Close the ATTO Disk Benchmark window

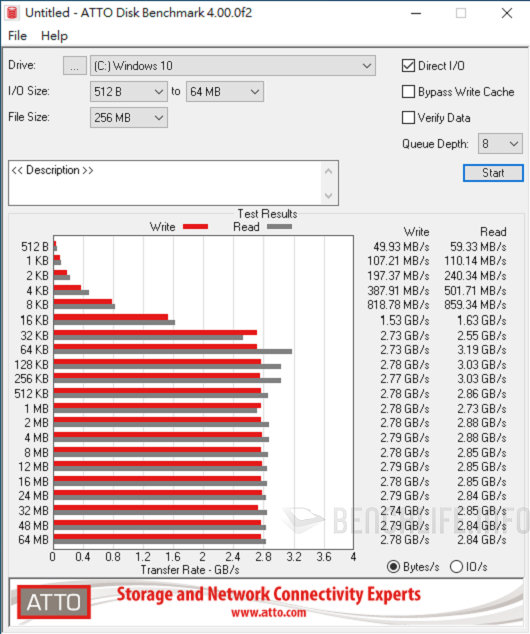(507, 13)
